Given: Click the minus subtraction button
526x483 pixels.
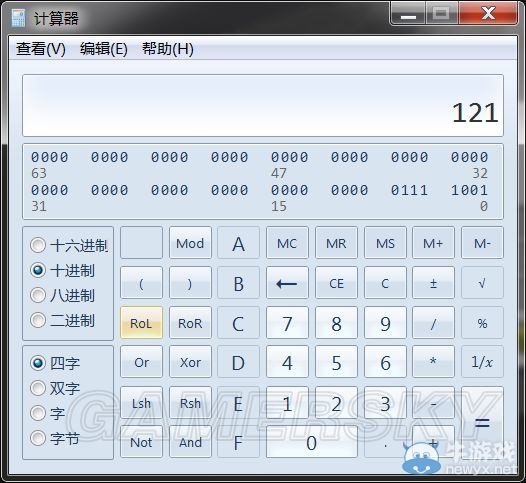Looking at the screenshot, I should [433, 402].
